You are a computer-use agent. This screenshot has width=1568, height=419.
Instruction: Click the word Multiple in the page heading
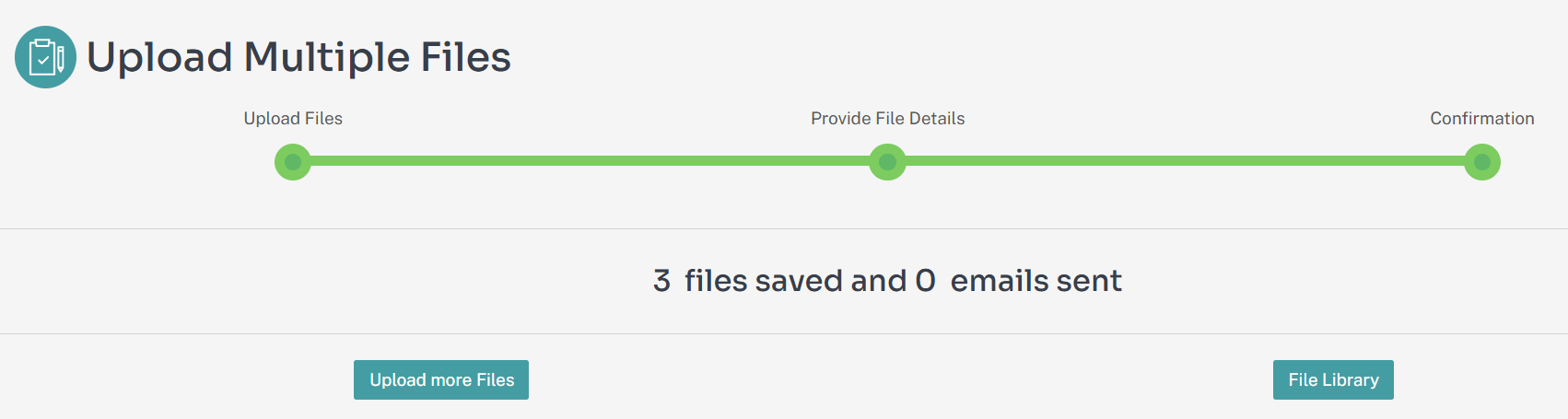(x=326, y=58)
